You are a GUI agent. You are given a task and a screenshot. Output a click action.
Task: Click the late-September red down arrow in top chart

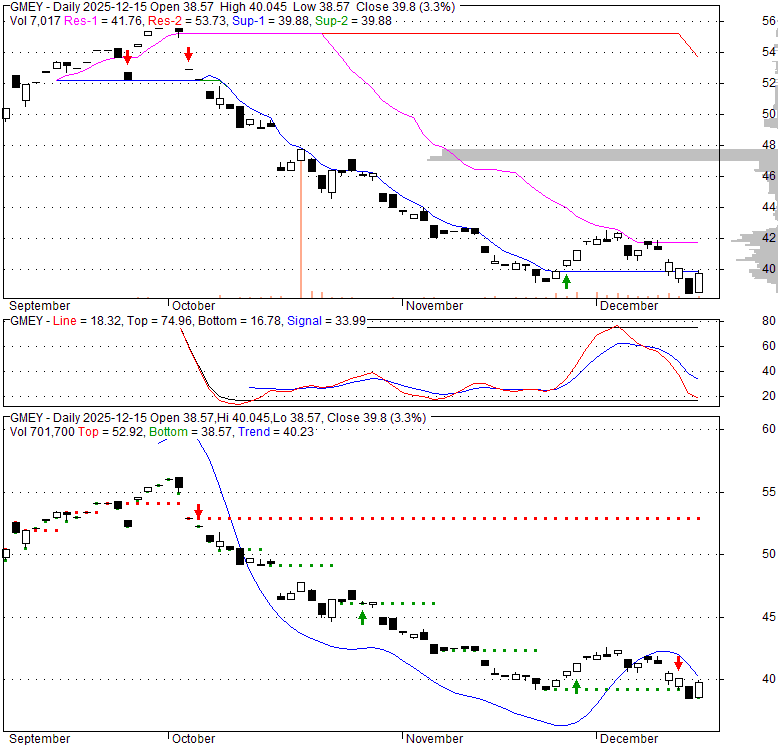(x=127, y=57)
